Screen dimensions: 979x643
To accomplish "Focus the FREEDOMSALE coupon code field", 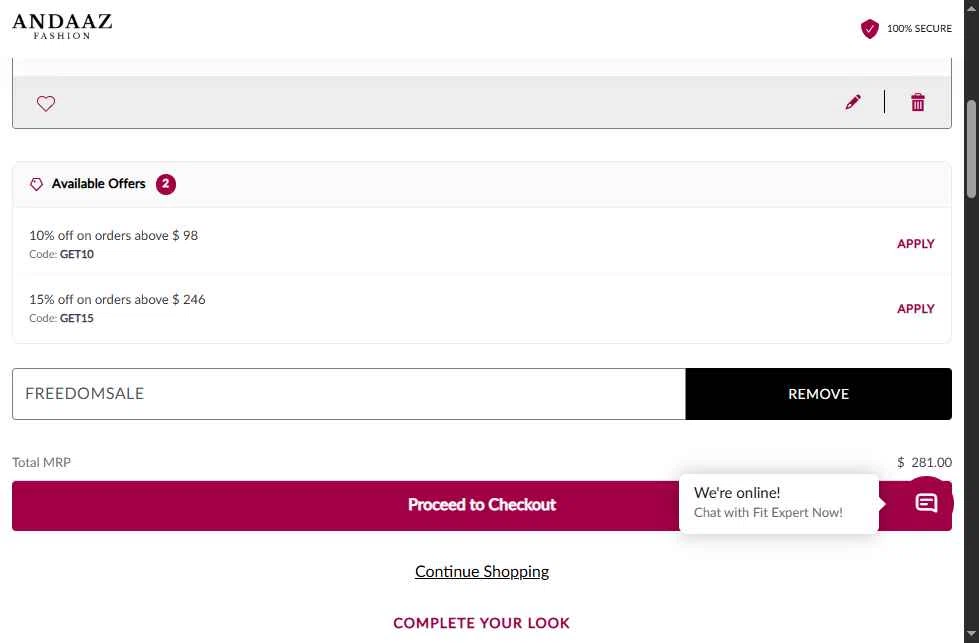I will [348, 394].
